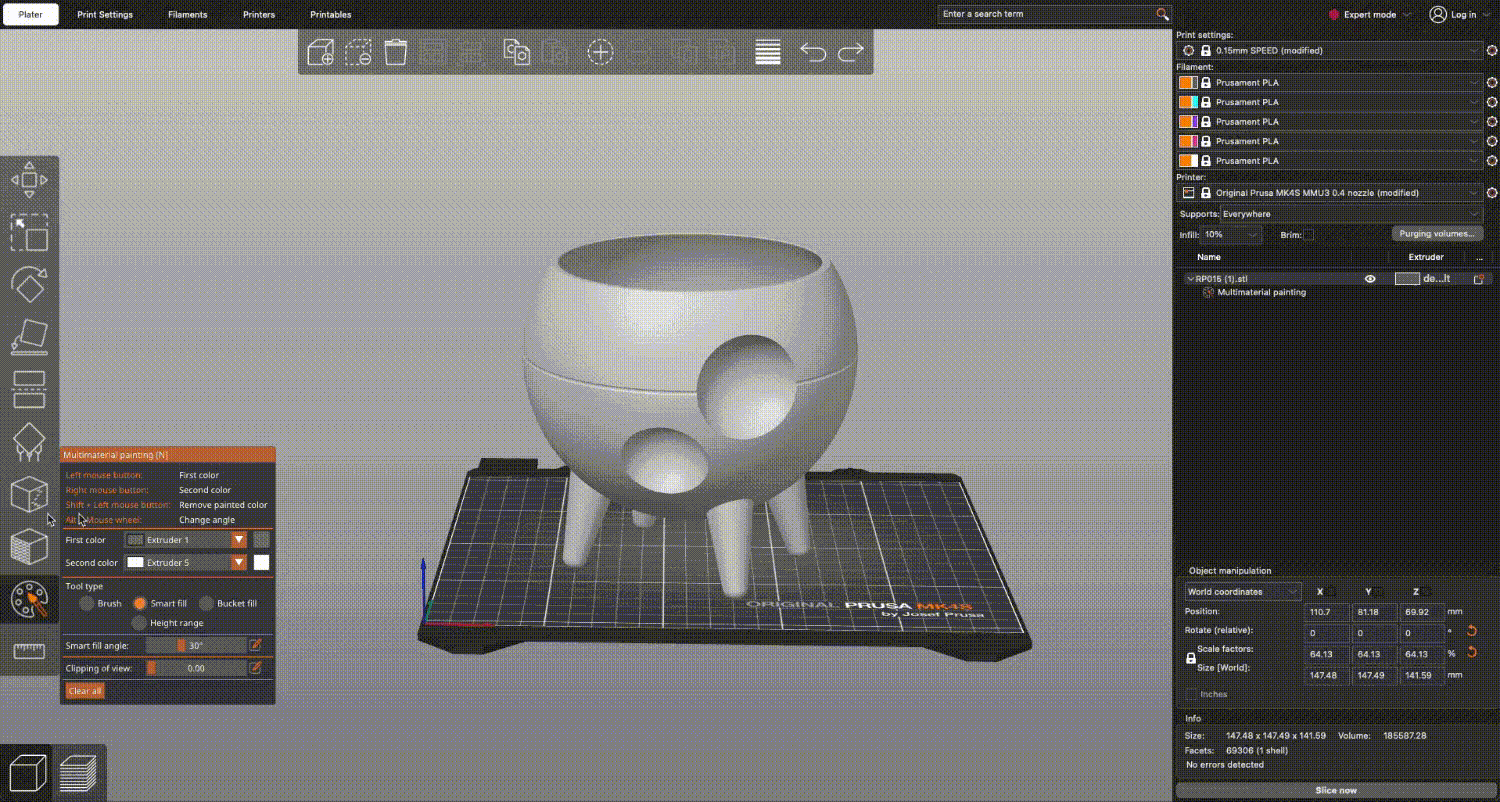Open the variable layer height icon
Image resolution: width=1500 pixels, height=802 pixels.
[767, 52]
